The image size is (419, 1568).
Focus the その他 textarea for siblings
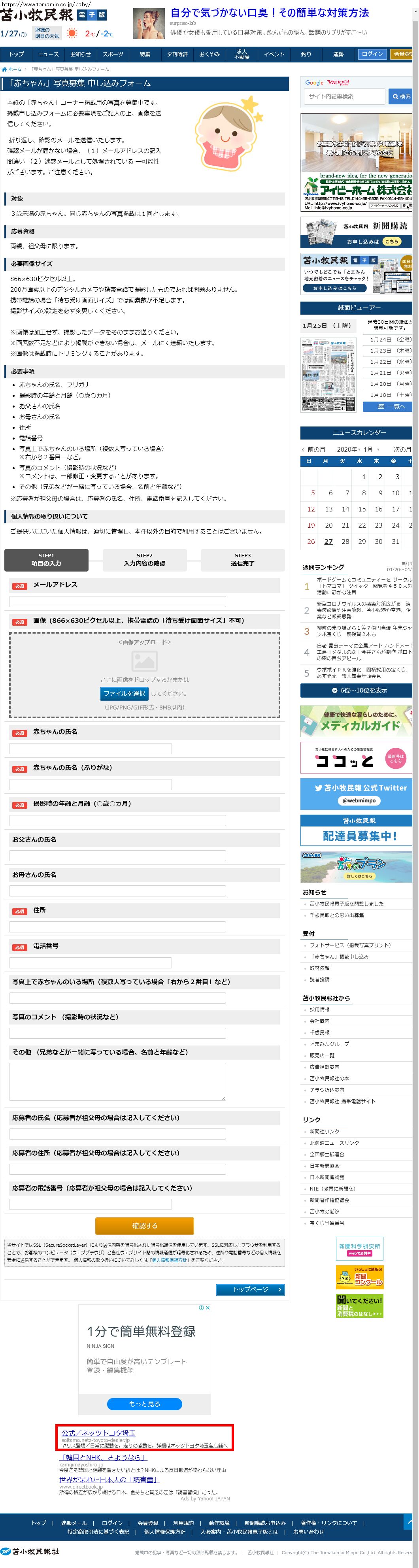(117, 1082)
